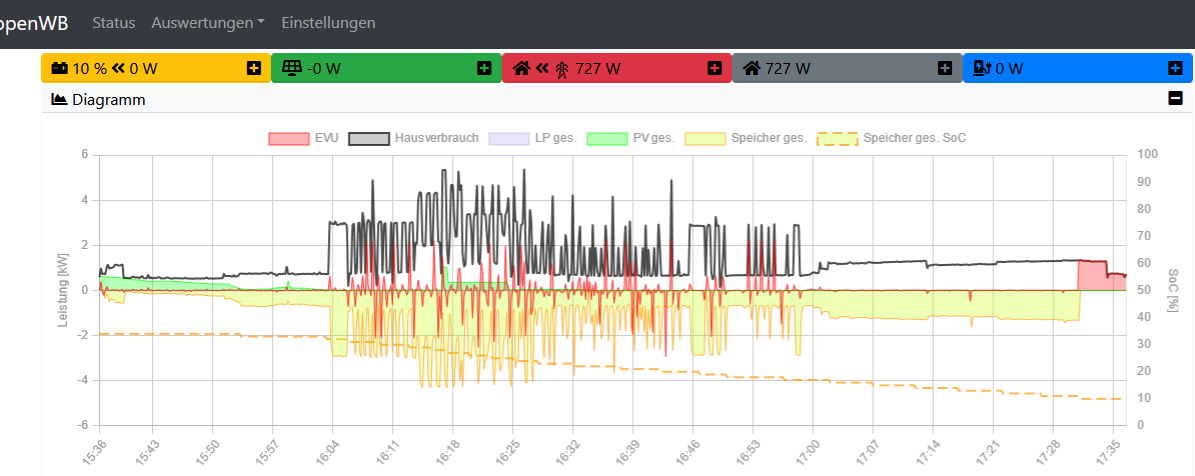
Task: Click the openWB brand logo
Action: coord(34,22)
